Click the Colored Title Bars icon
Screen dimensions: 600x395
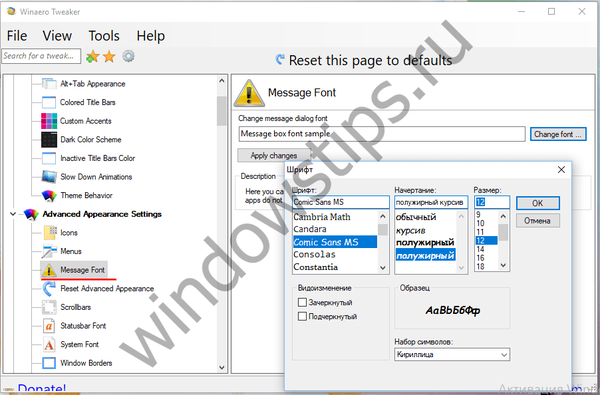pyautogui.click(x=49, y=102)
